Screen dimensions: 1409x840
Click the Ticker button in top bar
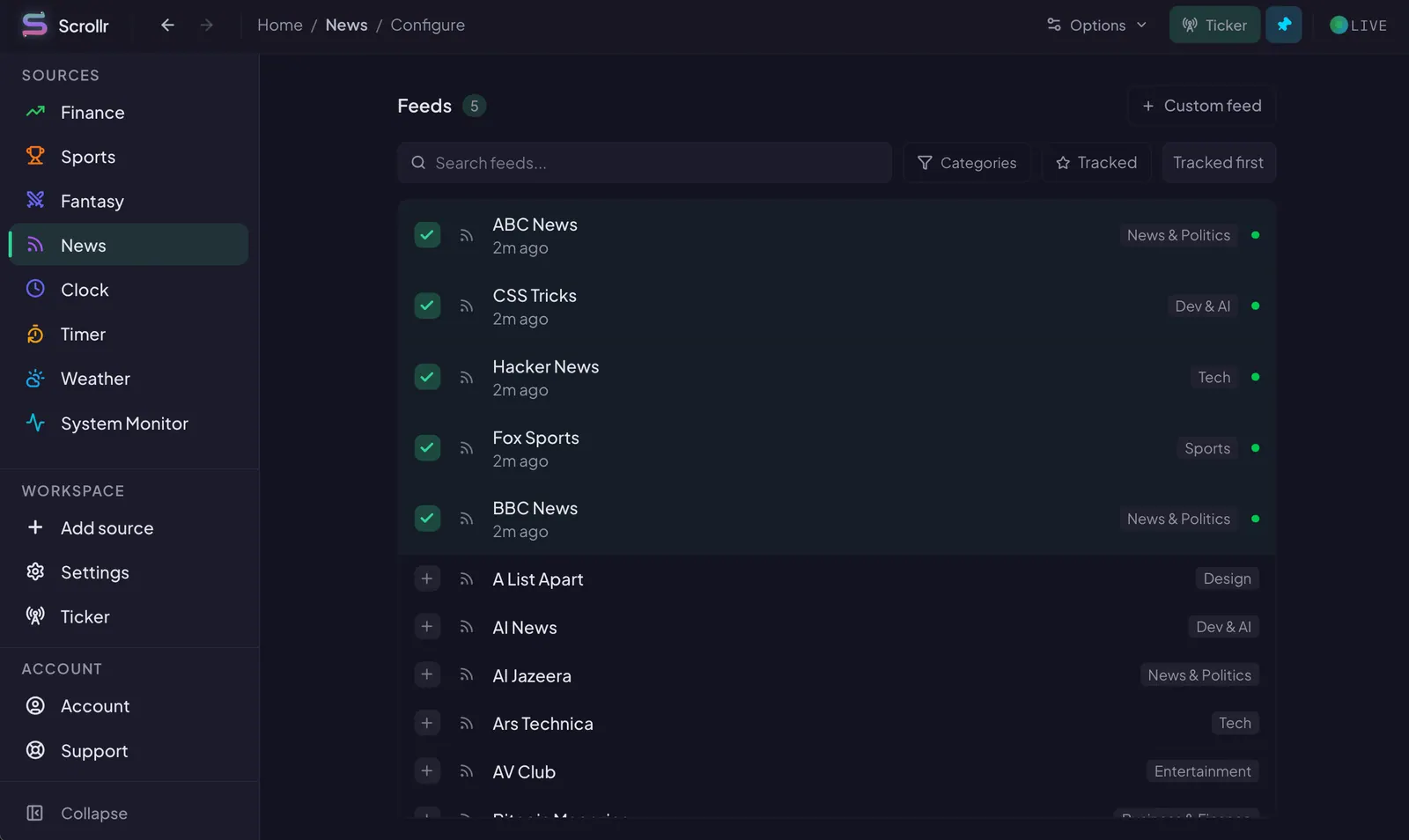pyautogui.click(x=1214, y=25)
